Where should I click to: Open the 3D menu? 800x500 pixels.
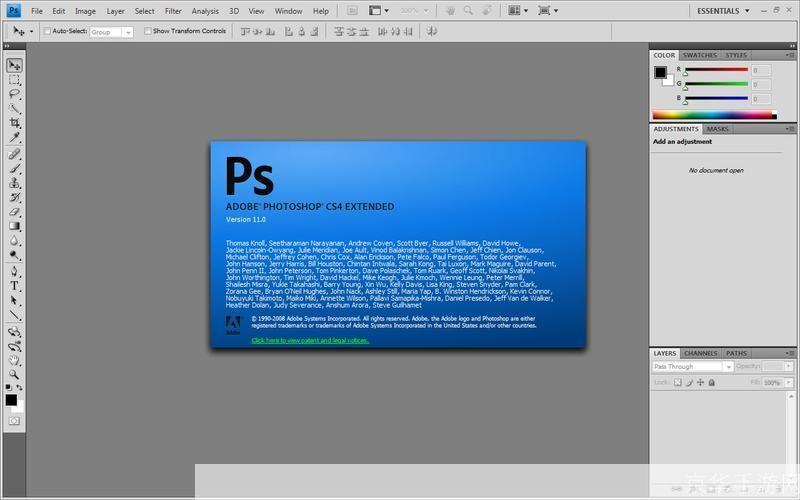234,11
